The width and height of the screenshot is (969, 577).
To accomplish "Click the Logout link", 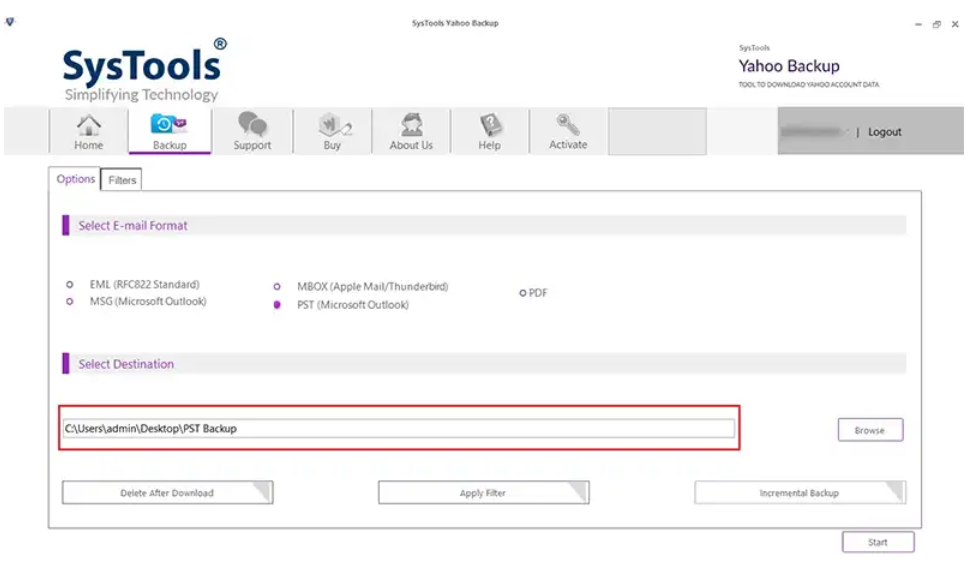I will [884, 132].
